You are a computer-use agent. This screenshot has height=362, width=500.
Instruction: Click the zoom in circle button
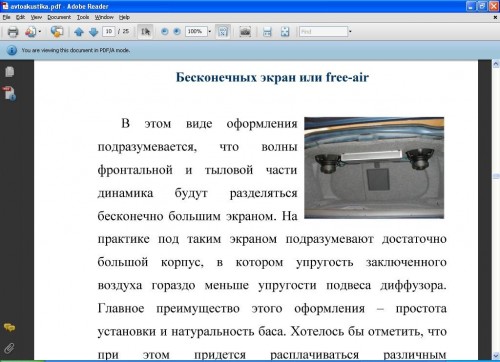click(177, 32)
